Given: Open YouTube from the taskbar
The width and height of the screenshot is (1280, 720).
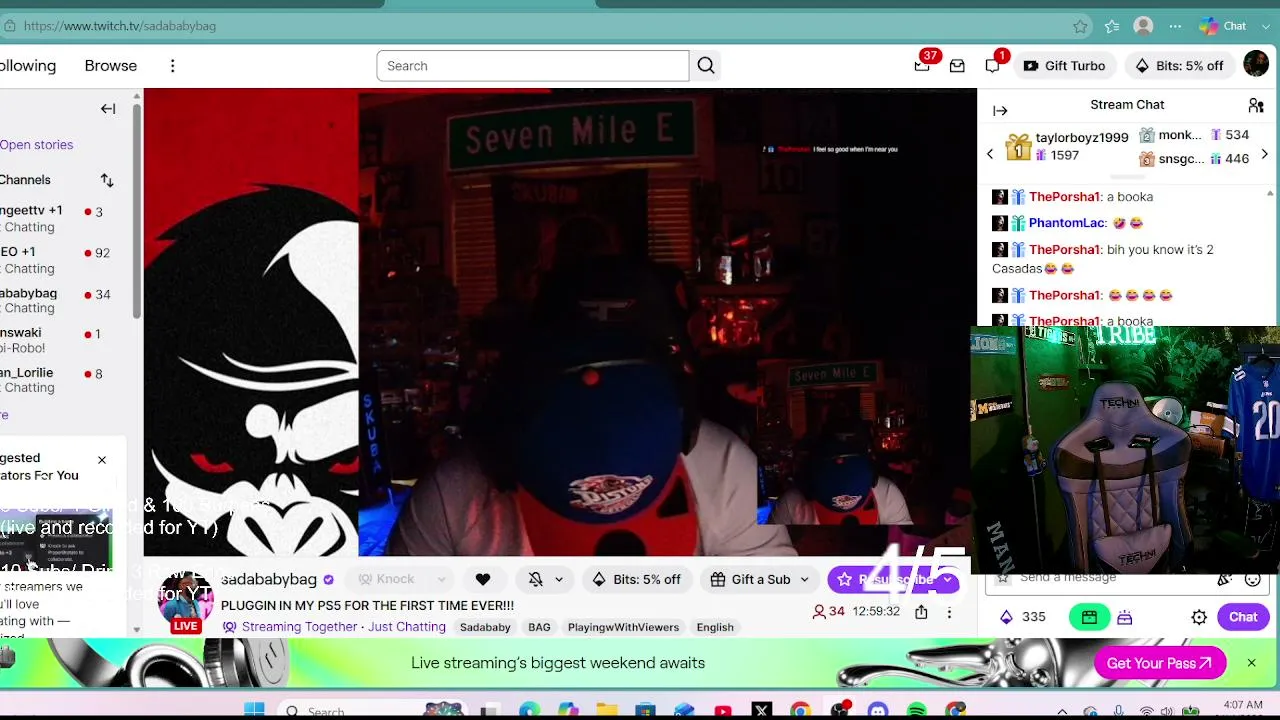Looking at the screenshot, I should click(723, 710).
